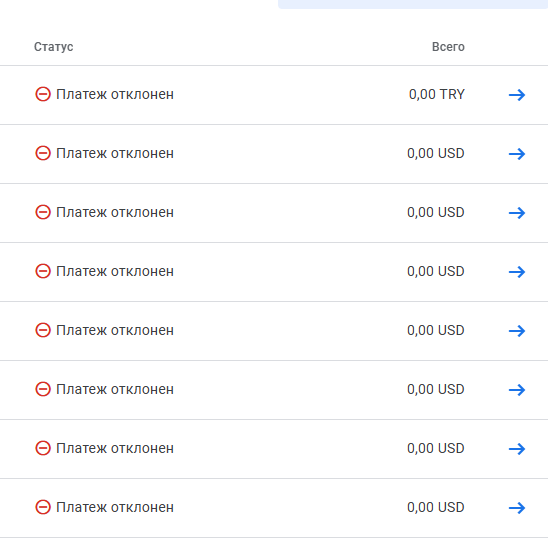548x539 pixels.
Task: Click the red minus icon in the sixth row
Action: [43, 389]
